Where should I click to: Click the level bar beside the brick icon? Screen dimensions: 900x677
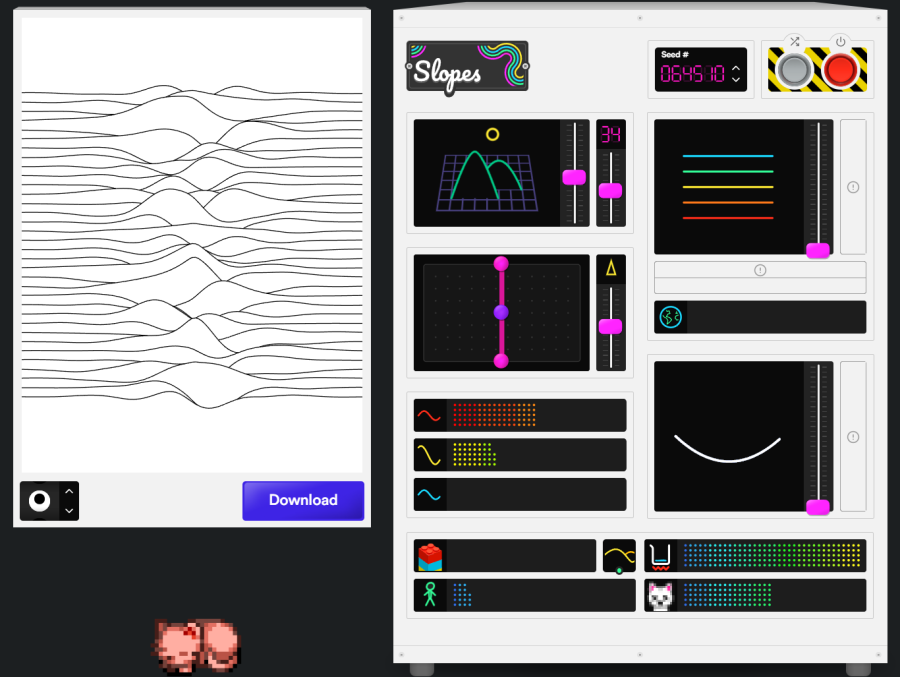521,556
